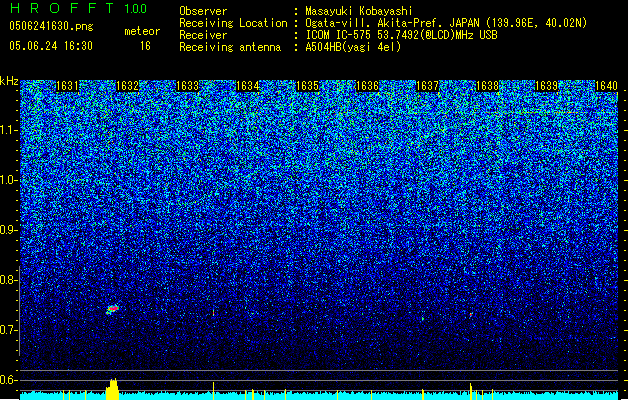629x400 pixels.
Task: Click the A504HB(yagi 4el) antenna text
Action: tap(353, 47)
